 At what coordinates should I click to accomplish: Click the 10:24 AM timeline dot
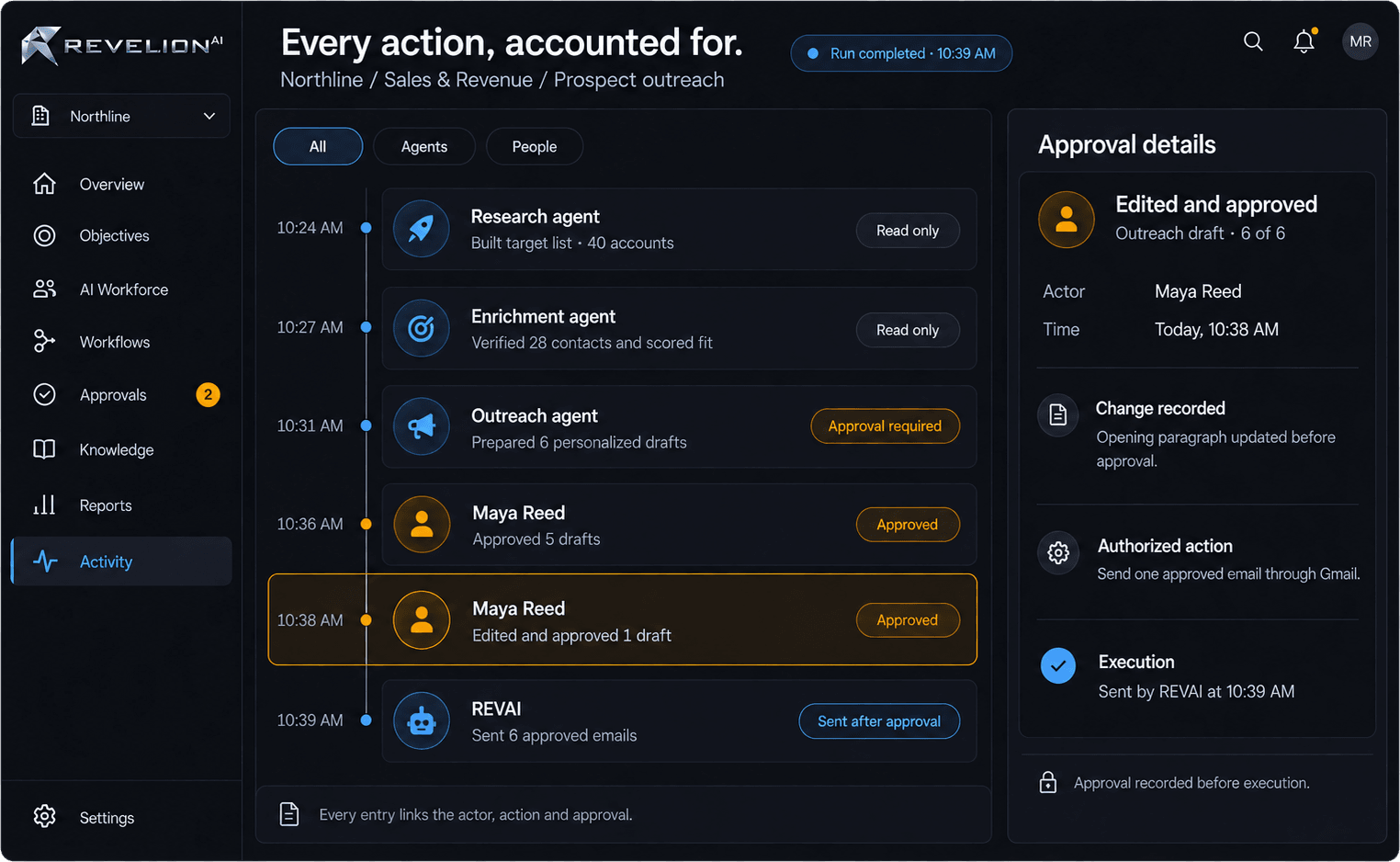[x=366, y=228]
